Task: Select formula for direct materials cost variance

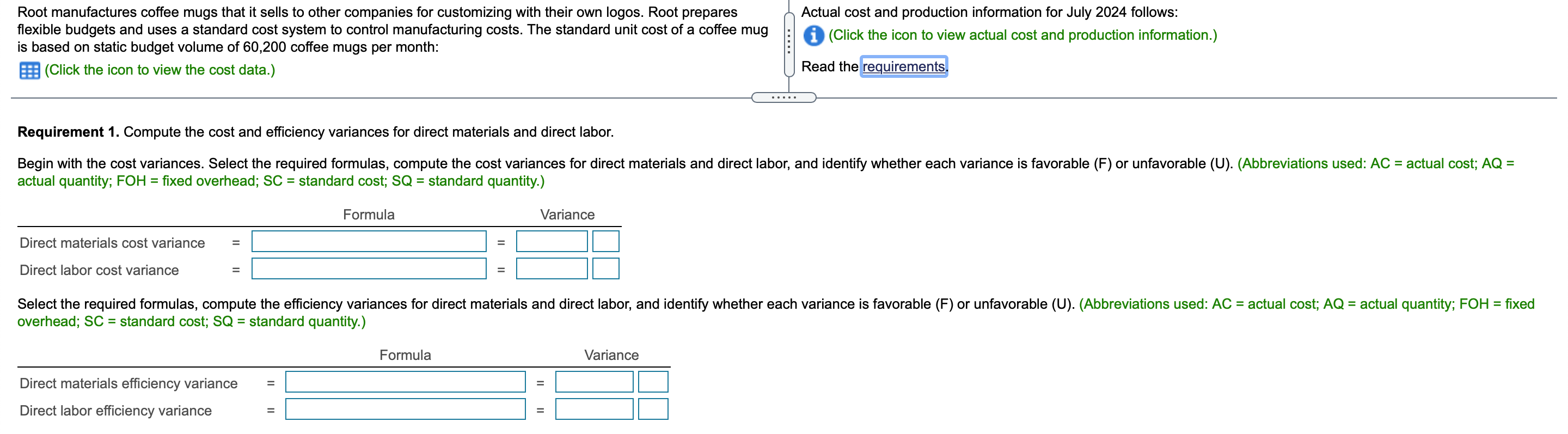Action: [x=369, y=241]
